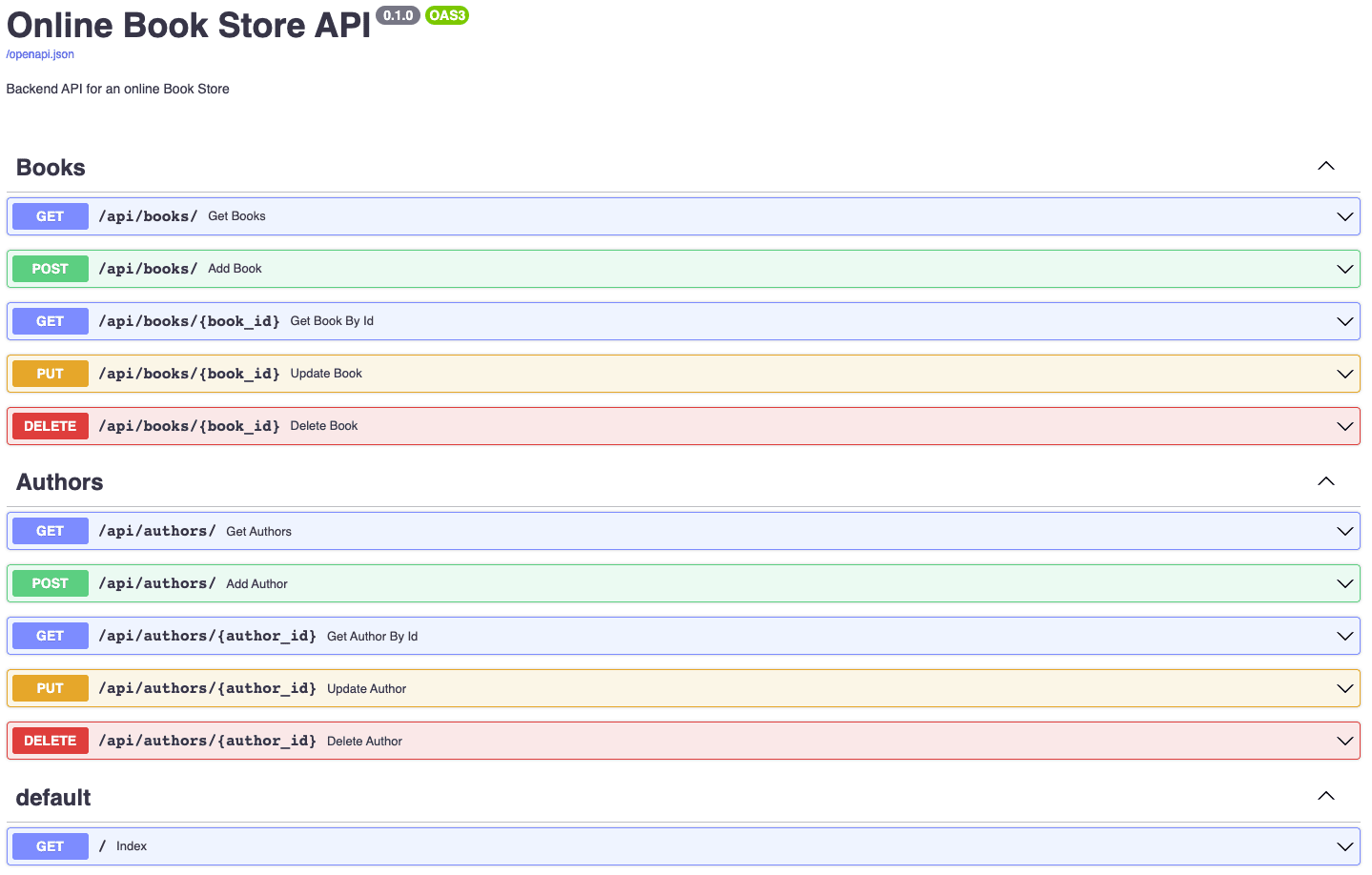Open the /openapi.json link
The image size is (1372, 875).
[40, 54]
